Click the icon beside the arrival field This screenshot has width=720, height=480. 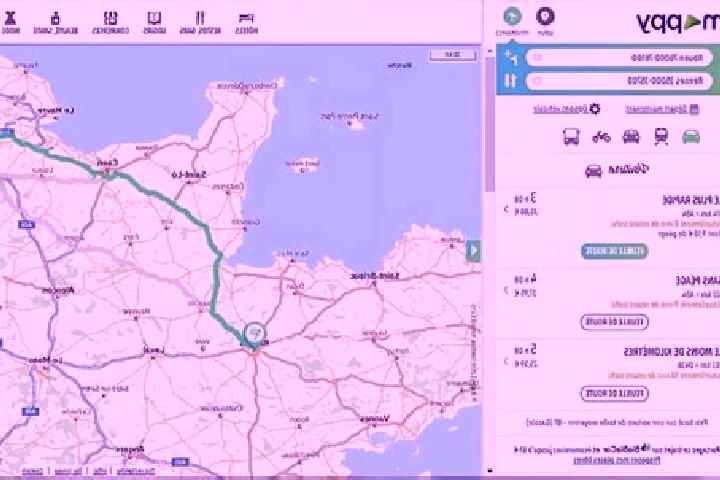(x=510, y=81)
